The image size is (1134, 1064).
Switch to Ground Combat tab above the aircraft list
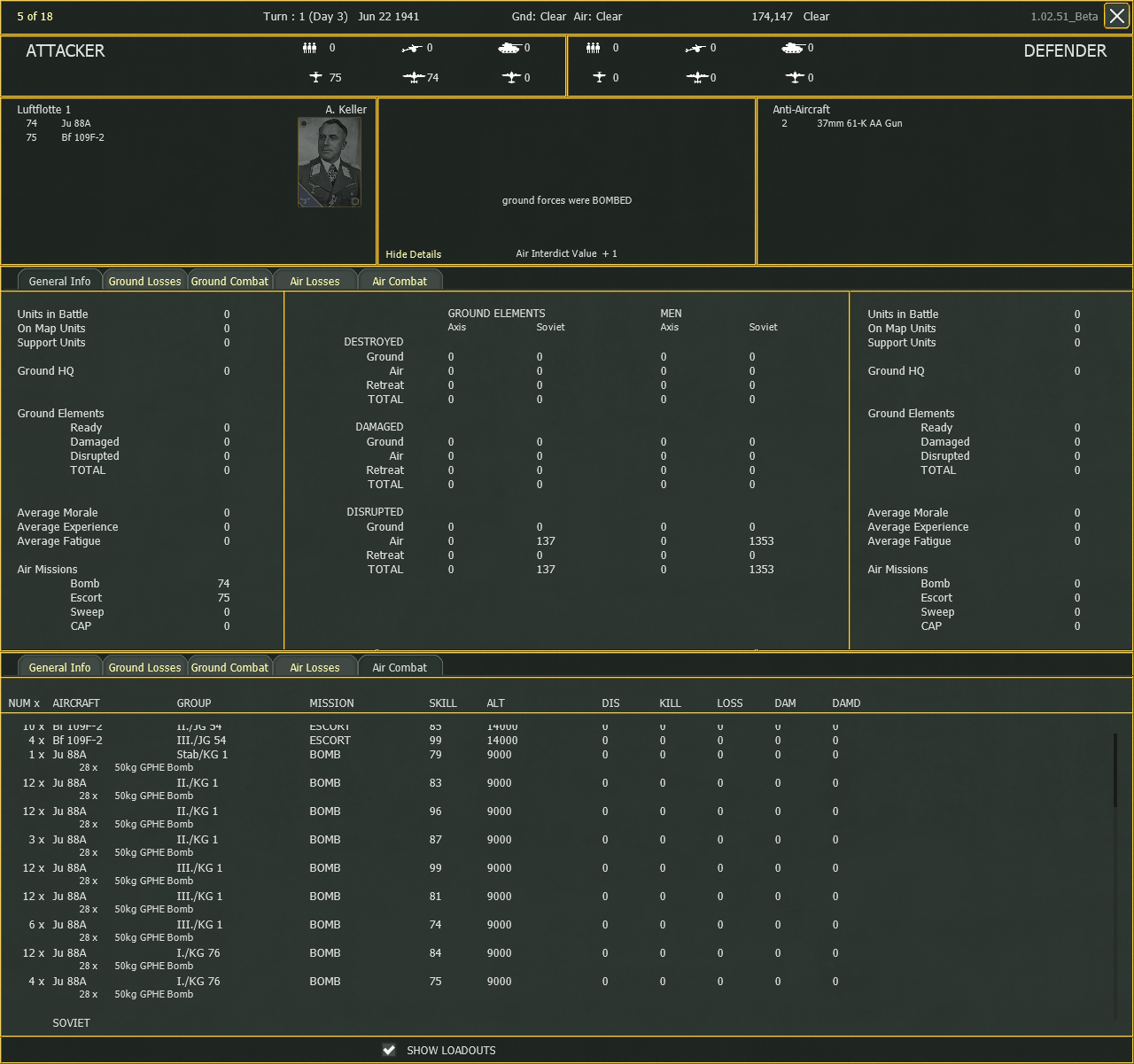click(x=229, y=667)
